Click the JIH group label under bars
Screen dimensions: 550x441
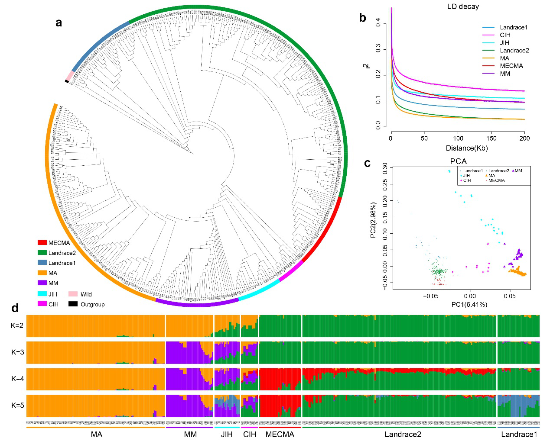click(227, 434)
